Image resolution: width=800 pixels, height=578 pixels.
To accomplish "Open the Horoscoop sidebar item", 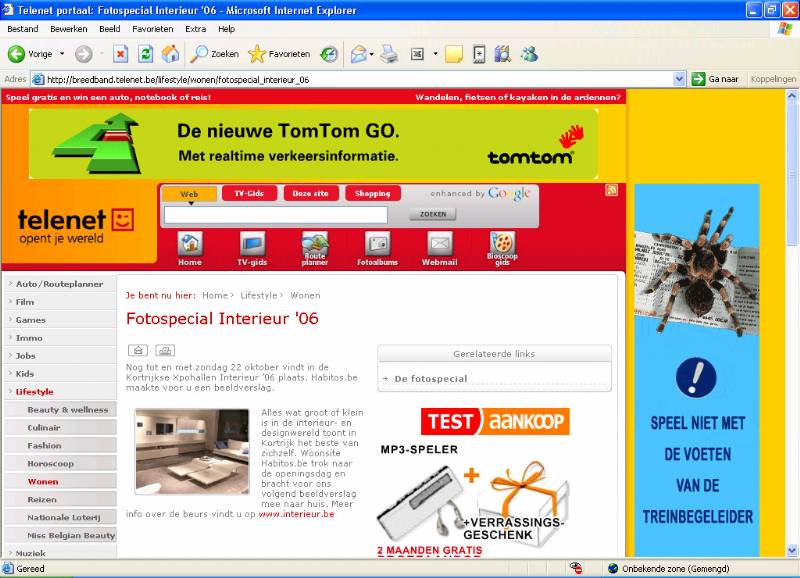I will tap(51, 464).
